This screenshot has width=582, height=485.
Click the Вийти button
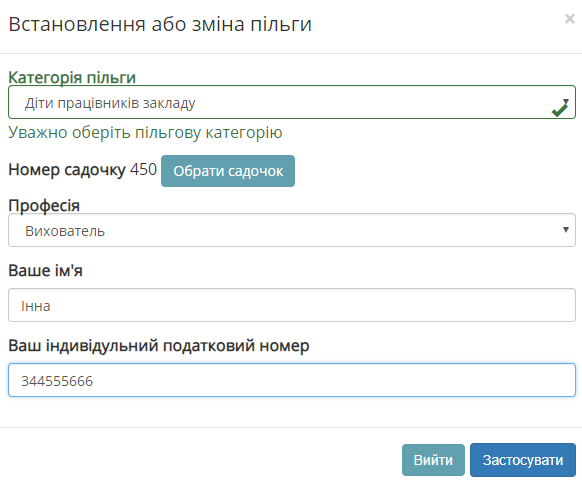[x=433, y=460]
